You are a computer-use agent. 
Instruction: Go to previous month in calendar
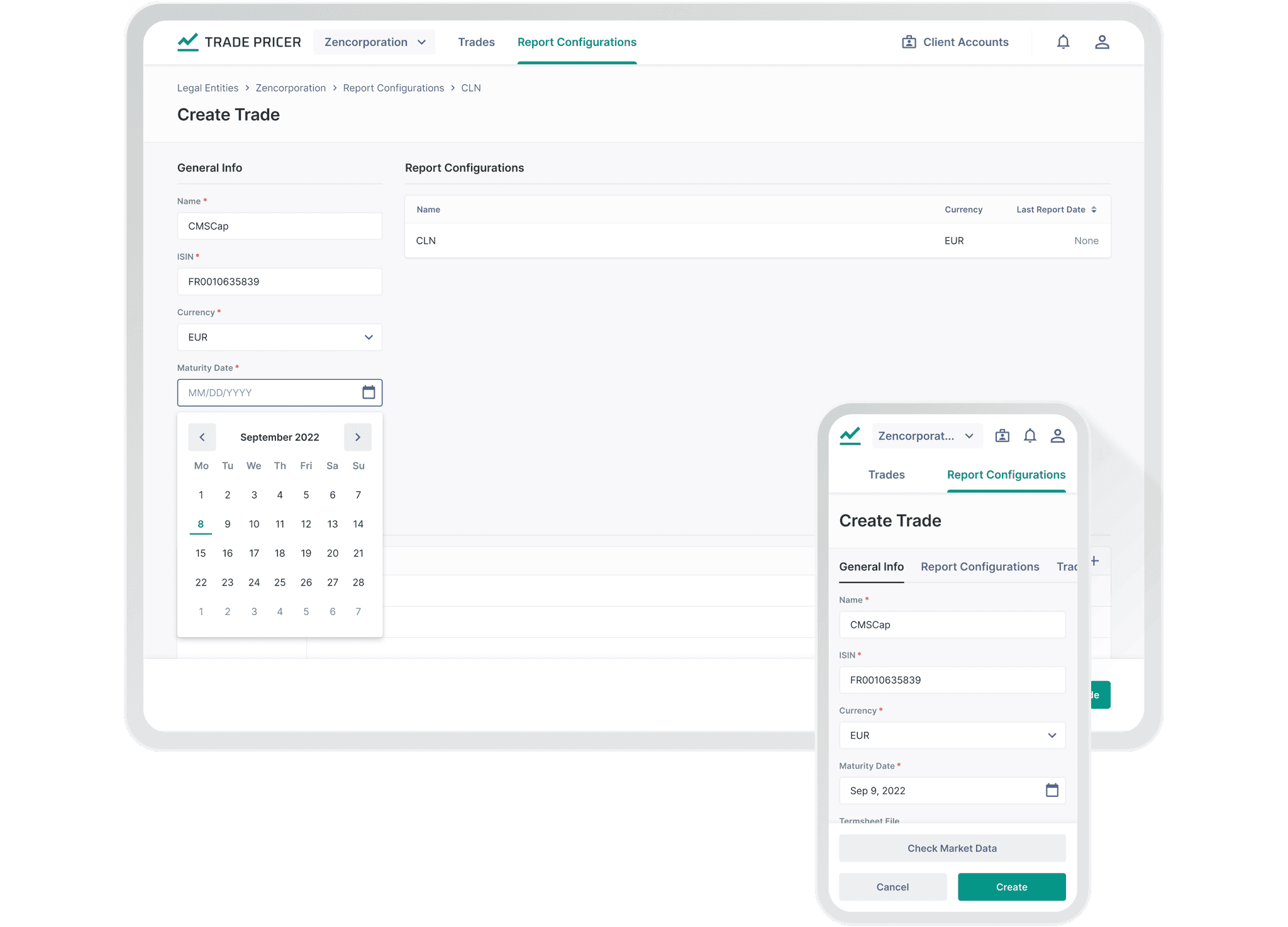(x=202, y=437)
